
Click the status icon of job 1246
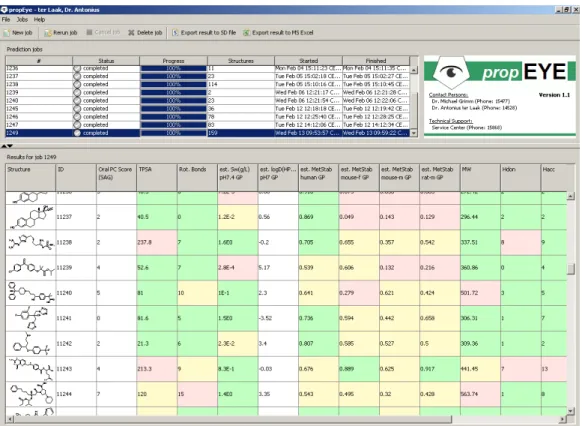click(x=77, y=117)
